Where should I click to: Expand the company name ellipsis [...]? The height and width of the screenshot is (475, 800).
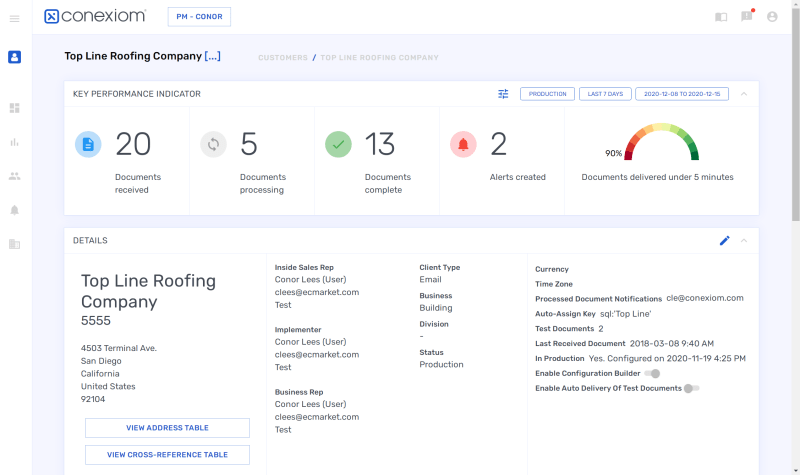[212, 56]
